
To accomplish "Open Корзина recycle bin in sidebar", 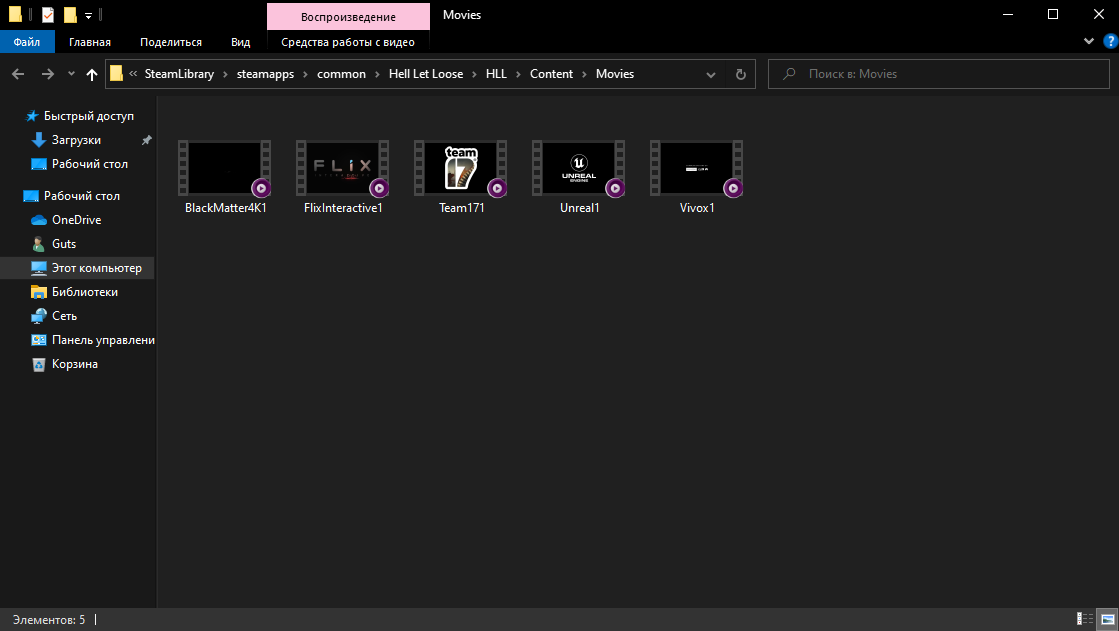I will tap(74, 364).
